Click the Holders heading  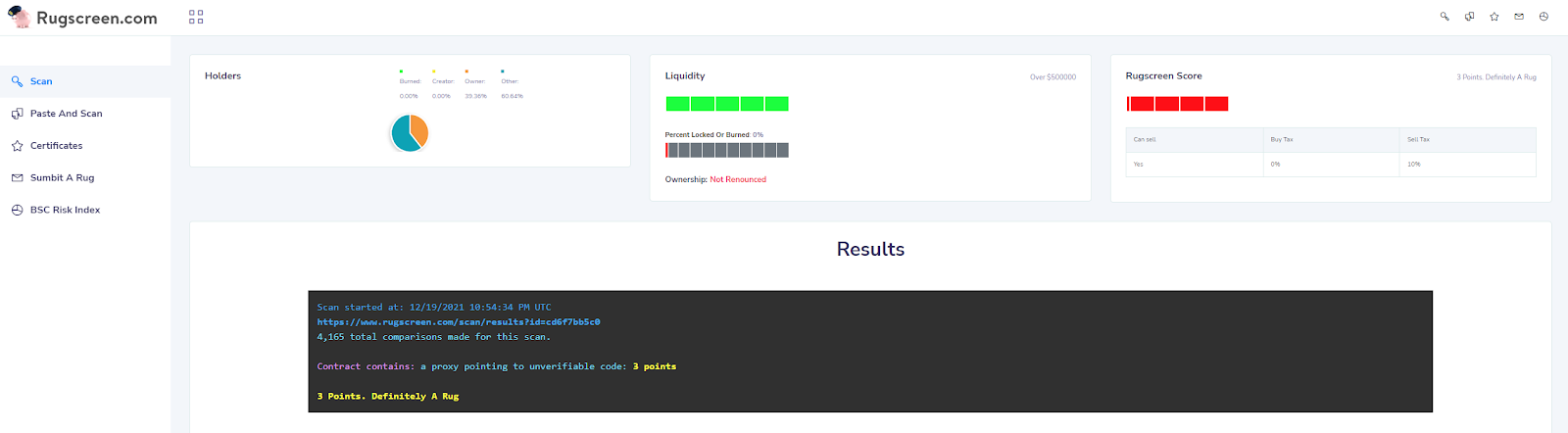[x=222, y=75]
